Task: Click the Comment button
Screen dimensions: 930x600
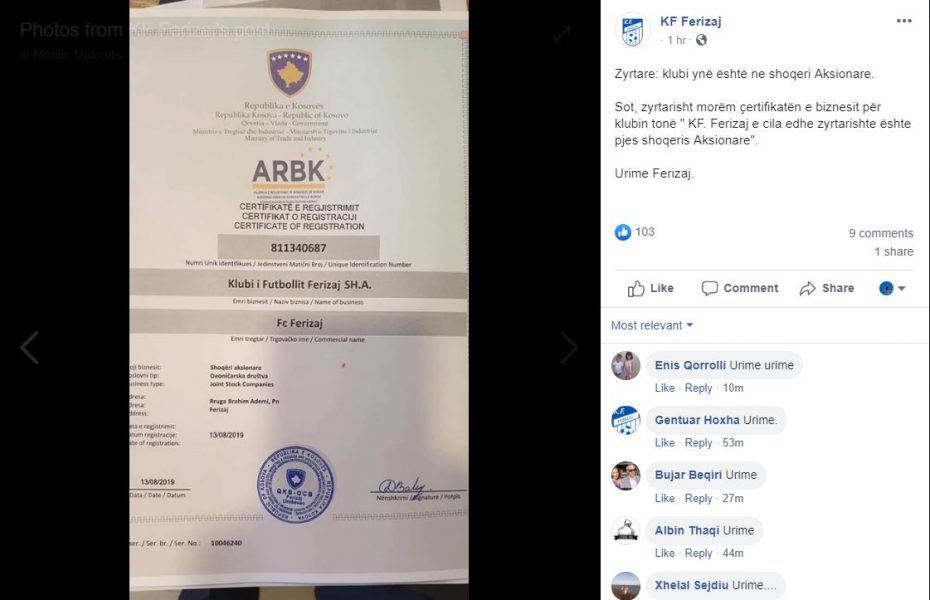Action: point(740,288)
